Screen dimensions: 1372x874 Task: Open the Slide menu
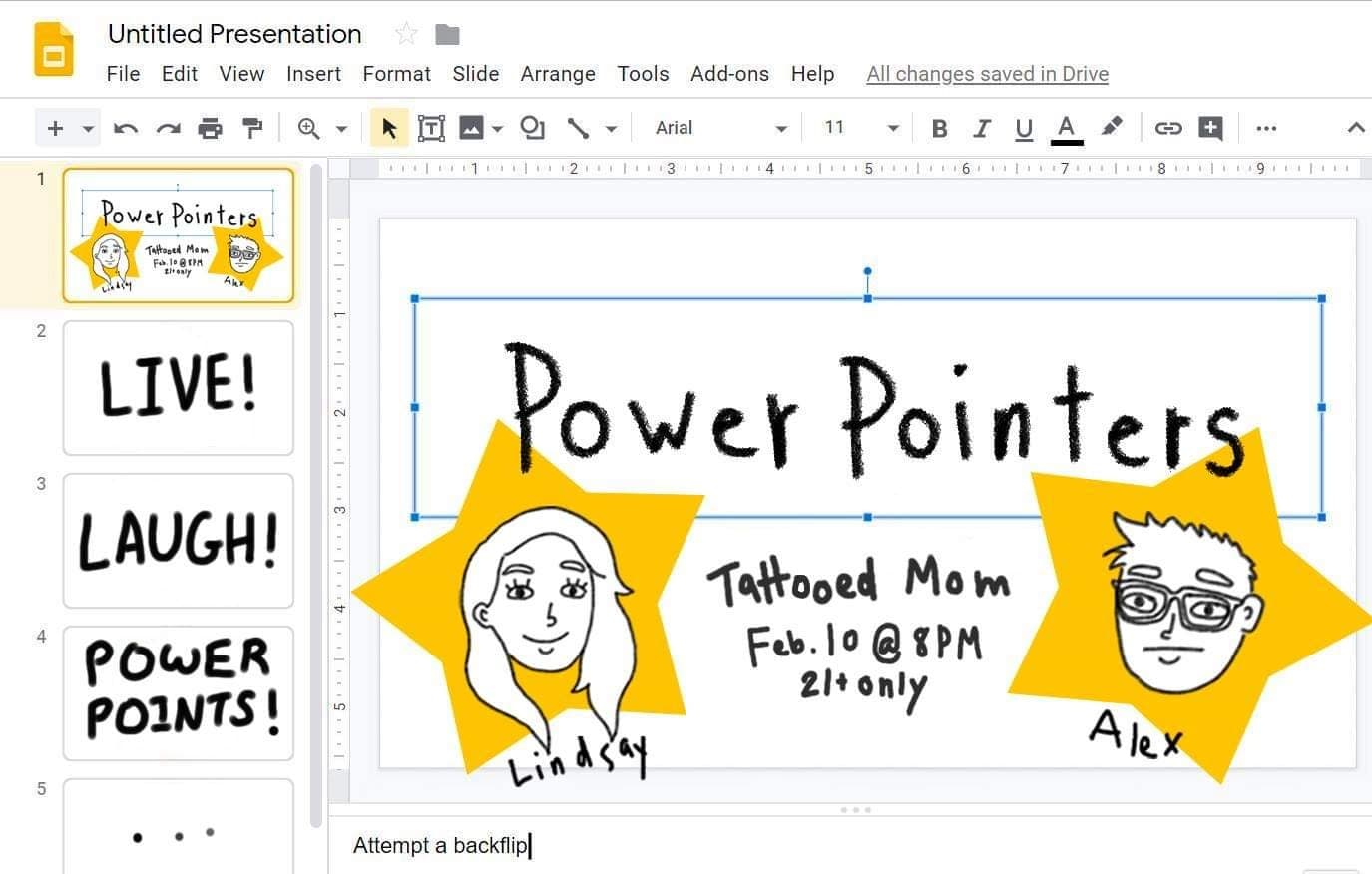(475, 74)
